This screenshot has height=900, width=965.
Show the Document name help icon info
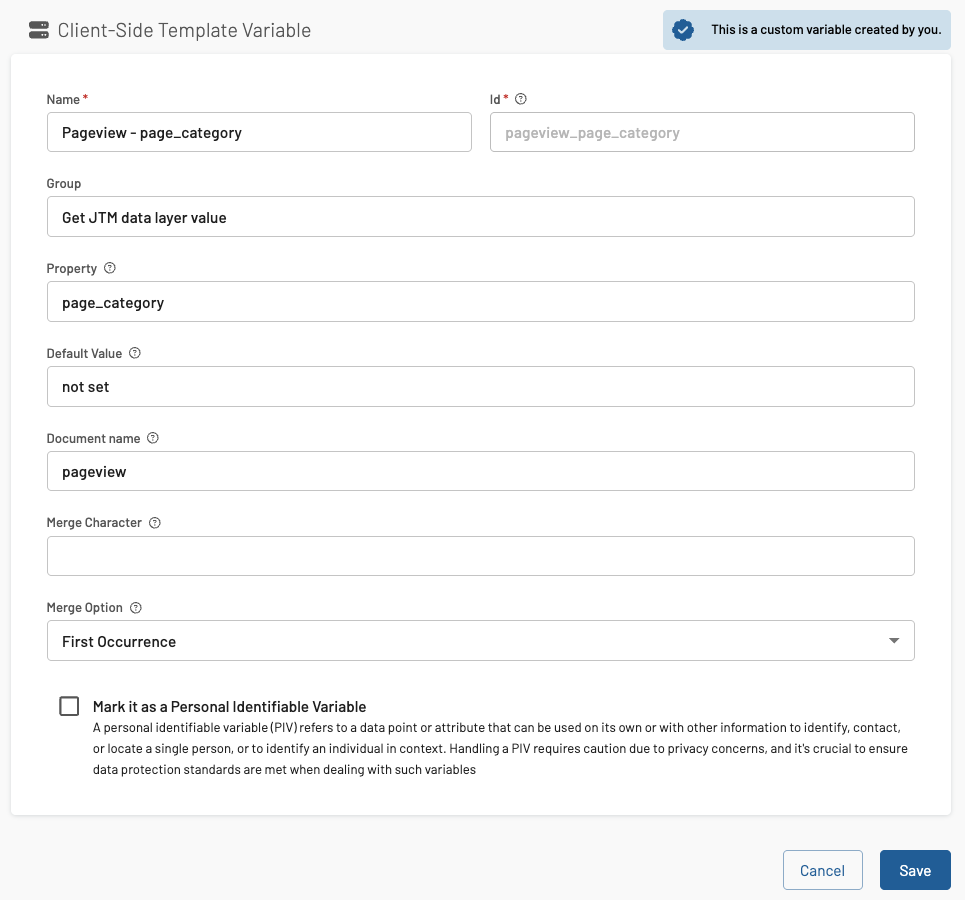click(153, 438)
